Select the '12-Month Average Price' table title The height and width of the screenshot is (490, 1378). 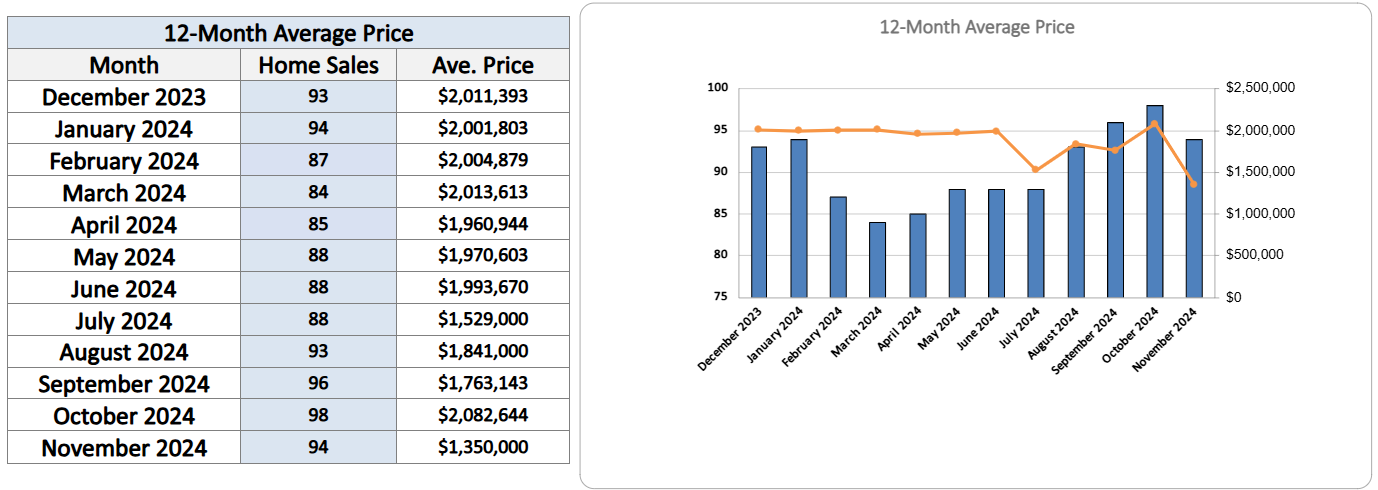289,33
